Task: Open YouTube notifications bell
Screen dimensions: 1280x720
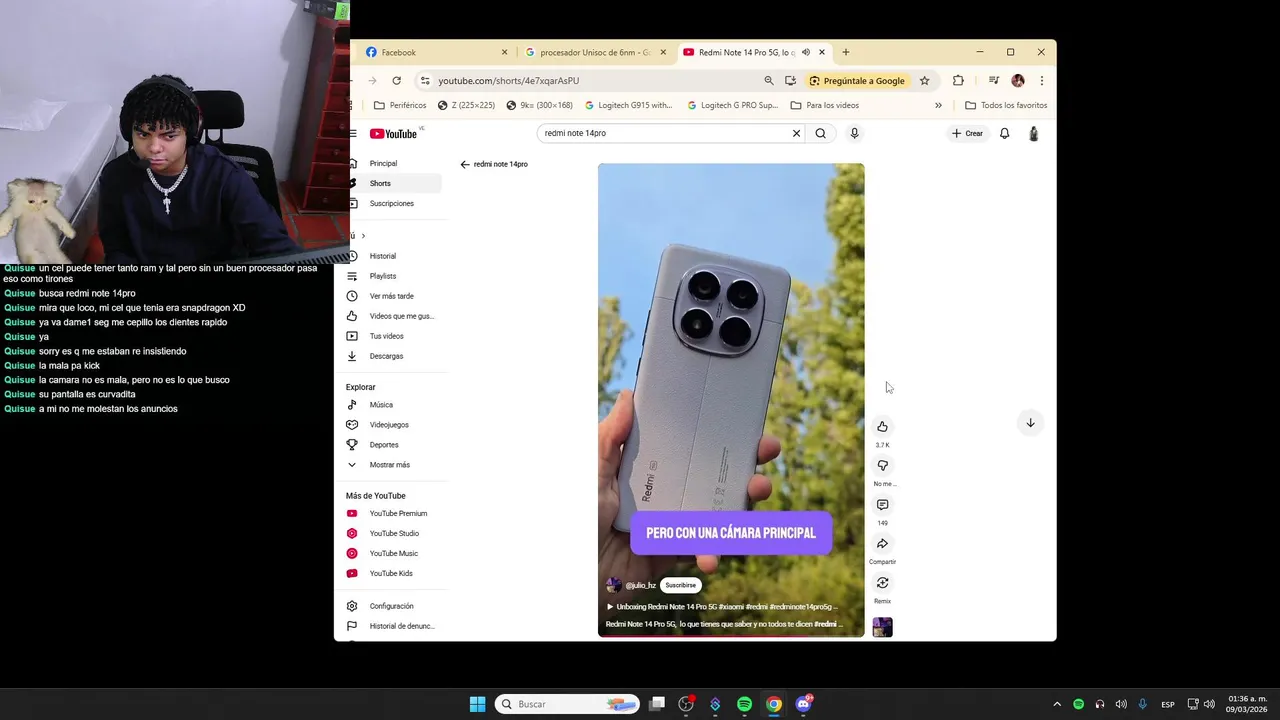Action: click(1004, 133)
